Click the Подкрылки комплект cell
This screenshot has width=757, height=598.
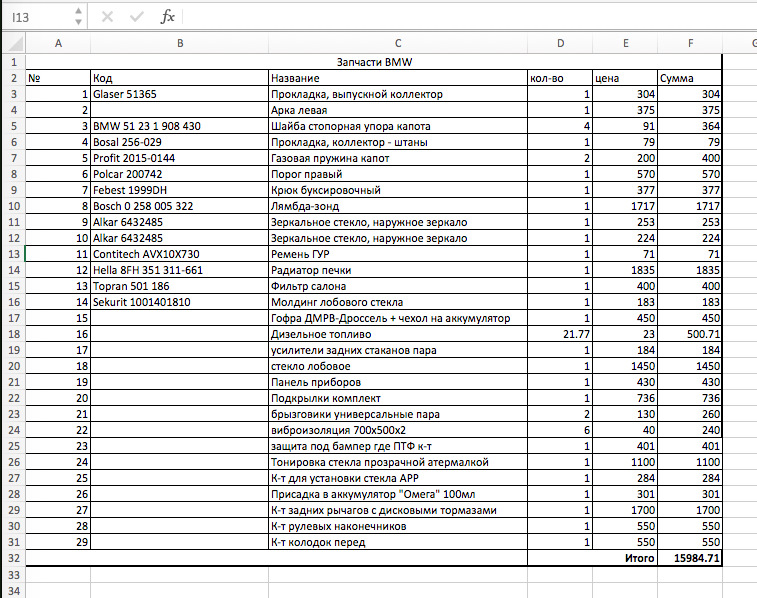[x=398, y=398]
